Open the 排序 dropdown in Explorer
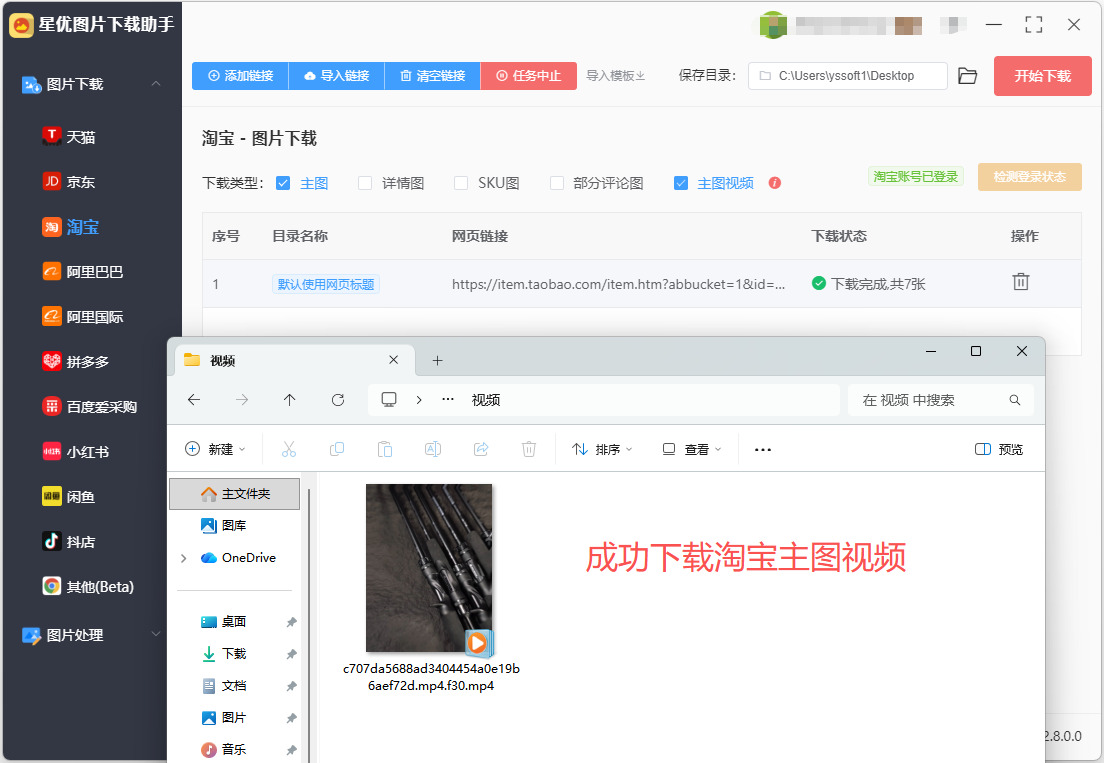 coord(602,449)
